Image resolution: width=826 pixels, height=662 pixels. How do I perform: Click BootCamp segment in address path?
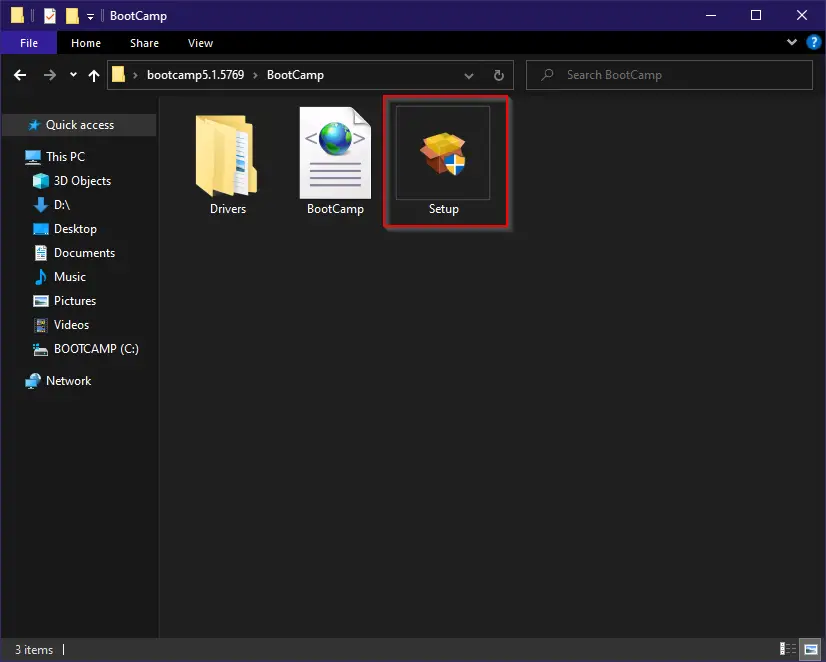(295, 75)
